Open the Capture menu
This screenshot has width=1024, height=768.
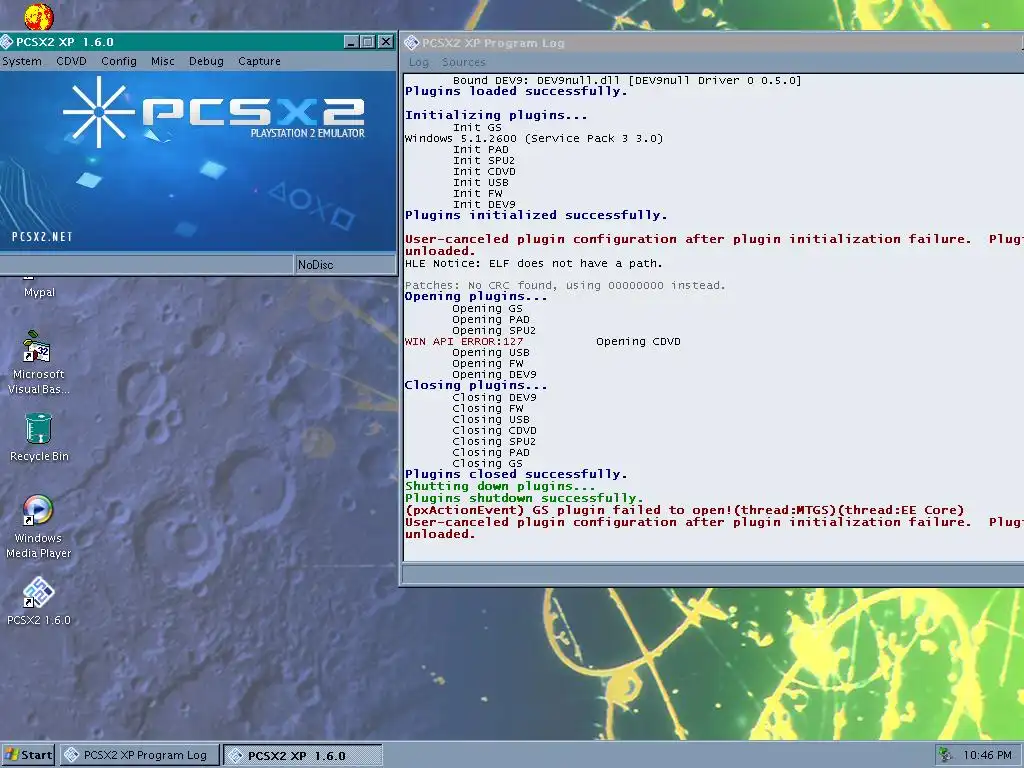(259, 61)
